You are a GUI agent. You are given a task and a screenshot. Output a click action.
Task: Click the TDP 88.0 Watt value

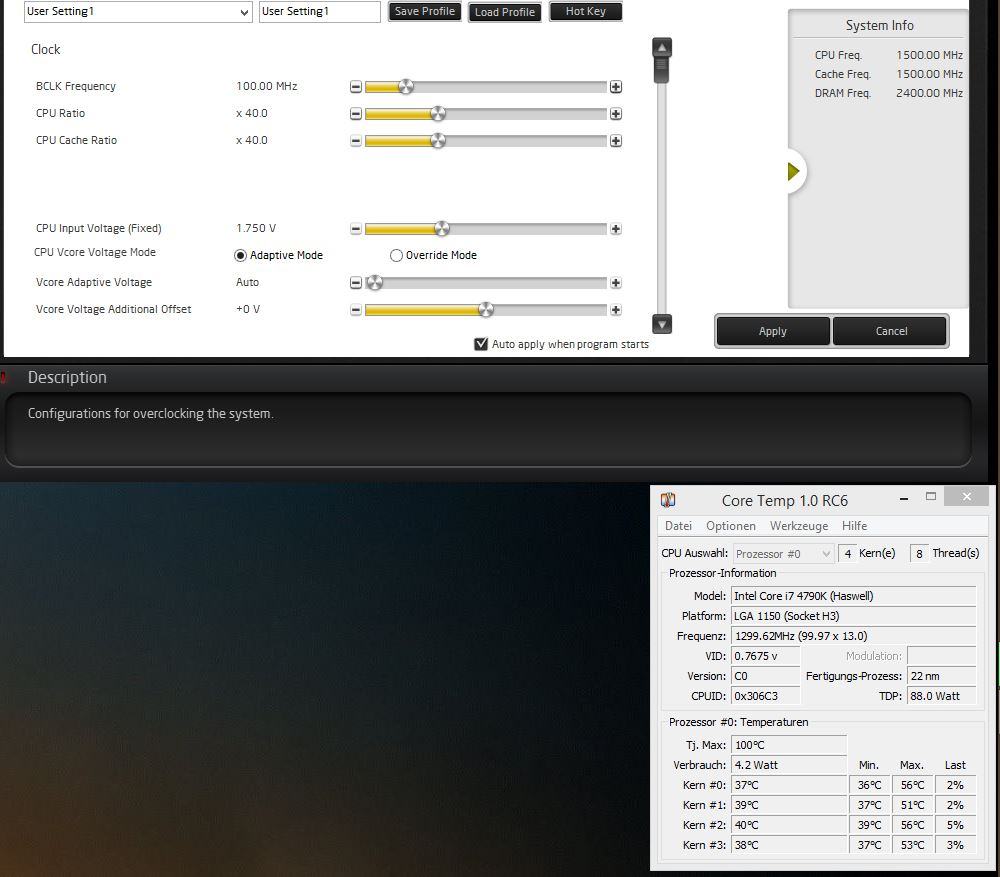click(941, 696)
